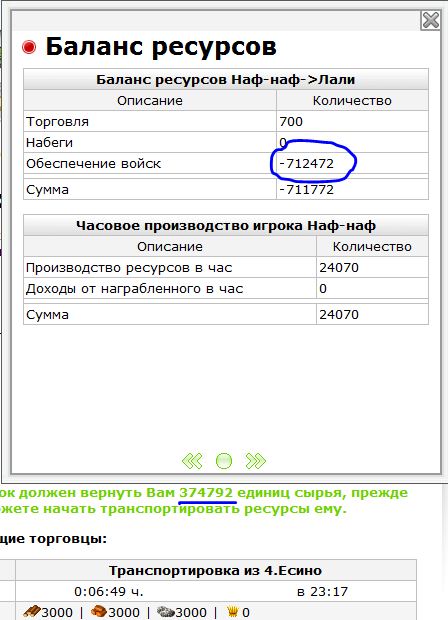Click 'транспортировать ресурсы ему.' green text

pyautogui.click(x=223, y=508)
